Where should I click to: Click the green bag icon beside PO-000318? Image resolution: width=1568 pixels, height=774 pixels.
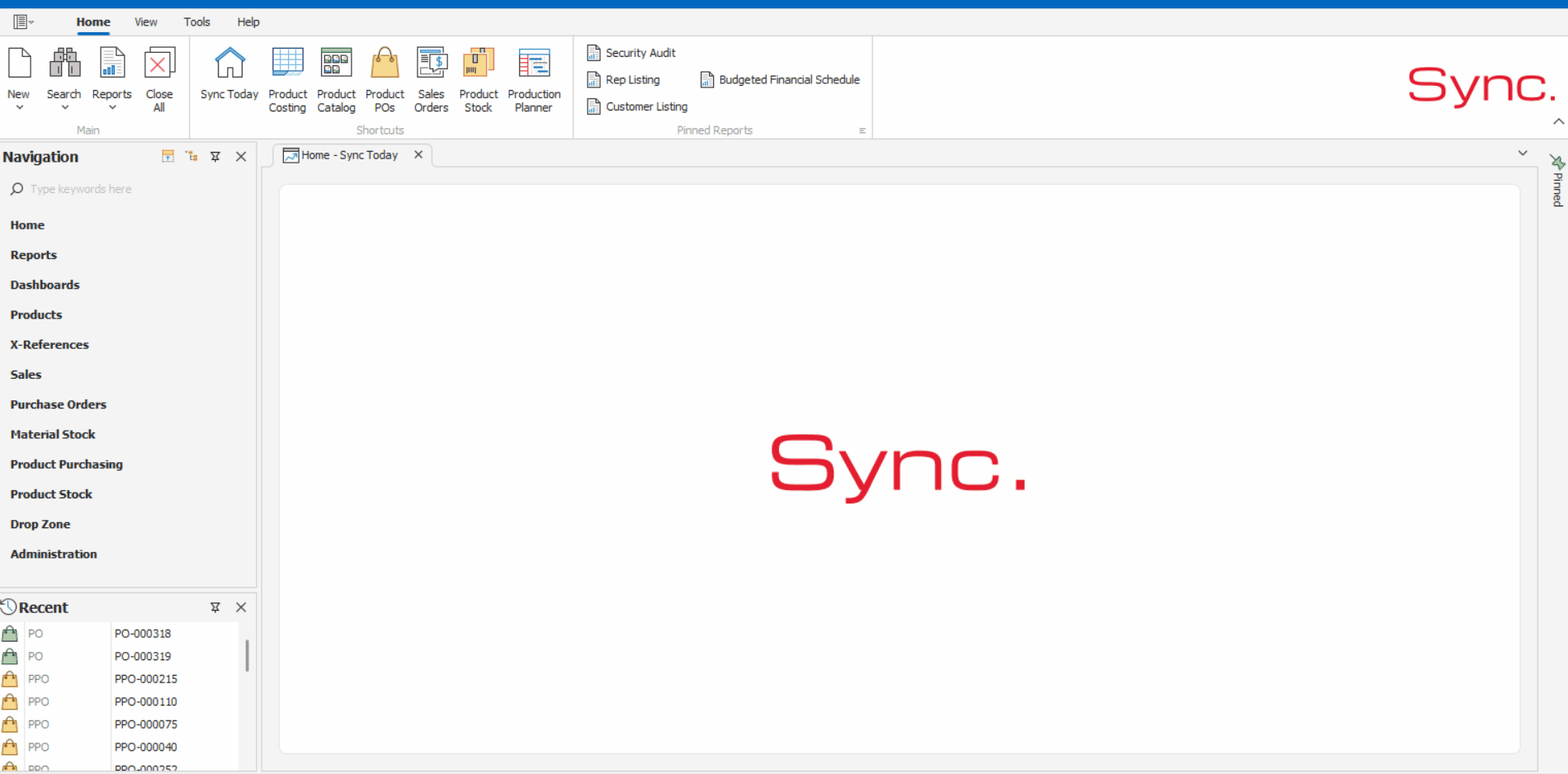(10, 634)
